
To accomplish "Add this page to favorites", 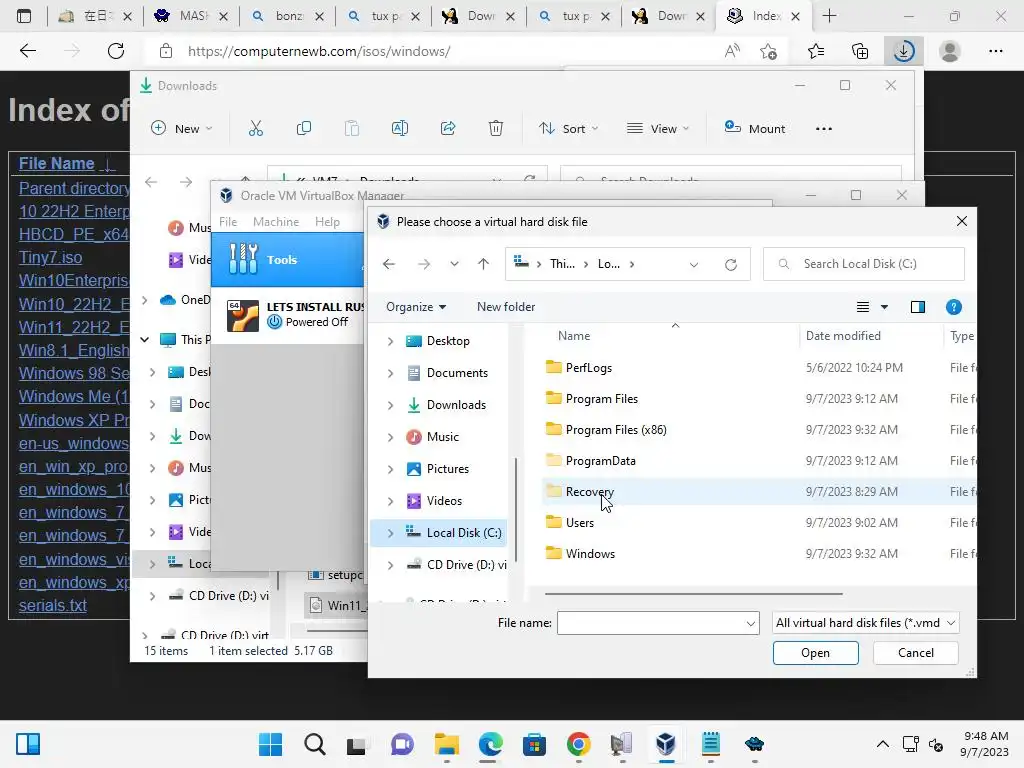I will click(769, 51).
